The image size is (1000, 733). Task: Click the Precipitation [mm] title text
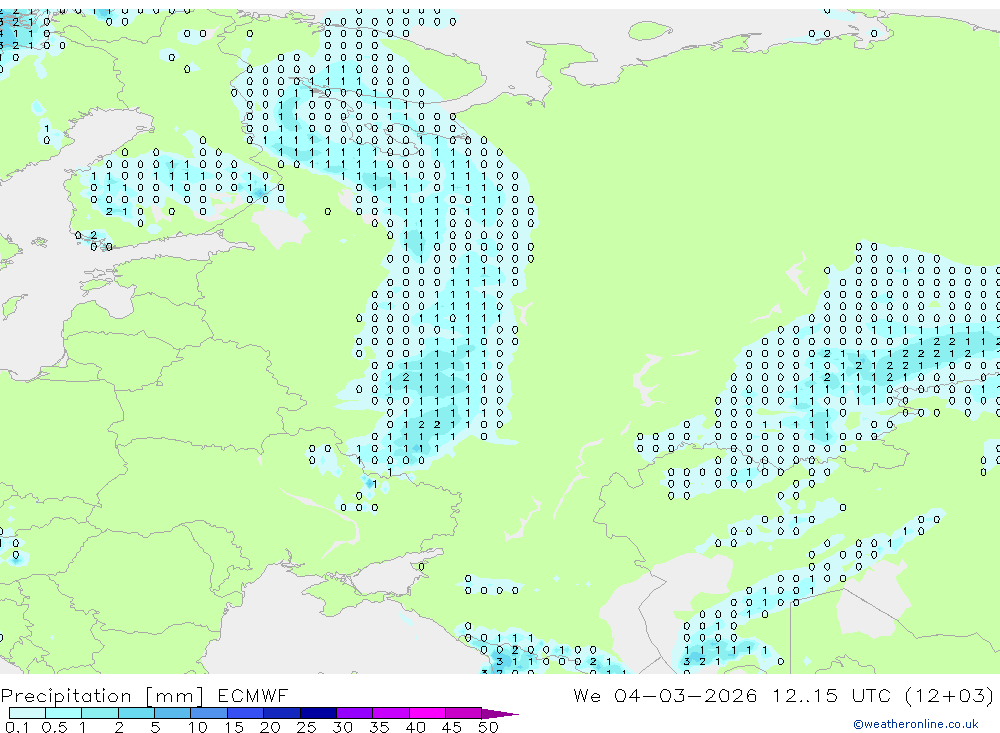pyautogui.click(x=101, y=695)
